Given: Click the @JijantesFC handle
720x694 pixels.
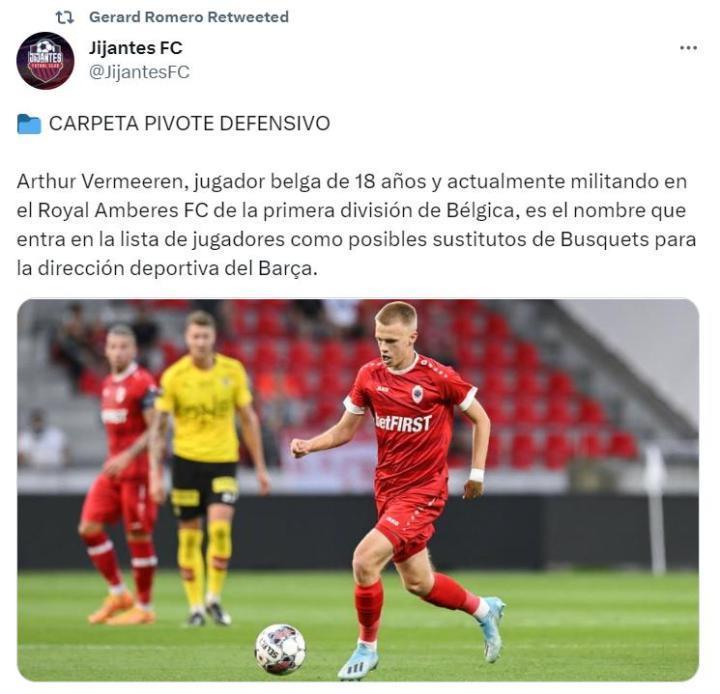Looking at the screenshot, I should click(x=139, y=72).
